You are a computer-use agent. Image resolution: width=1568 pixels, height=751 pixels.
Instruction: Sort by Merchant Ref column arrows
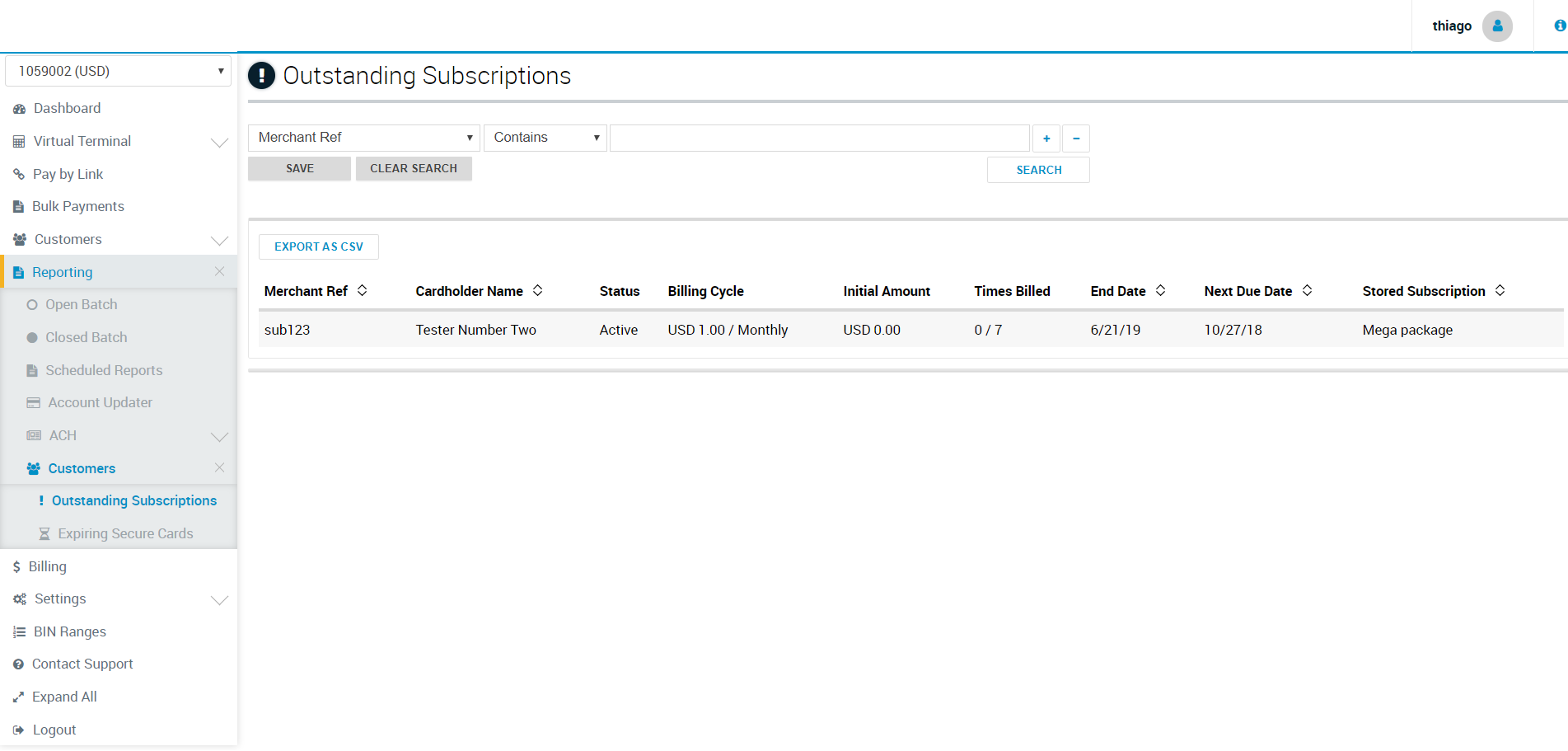tap(362, 291)
